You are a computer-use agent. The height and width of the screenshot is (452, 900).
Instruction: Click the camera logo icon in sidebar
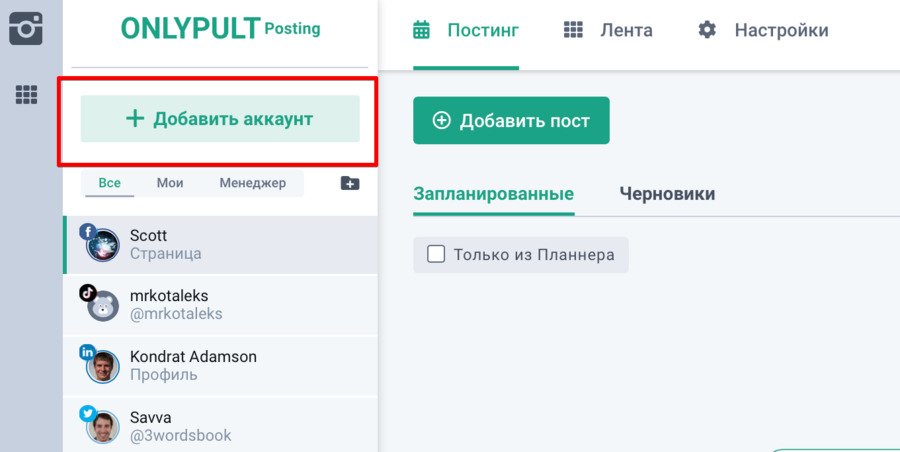[26, 27]
